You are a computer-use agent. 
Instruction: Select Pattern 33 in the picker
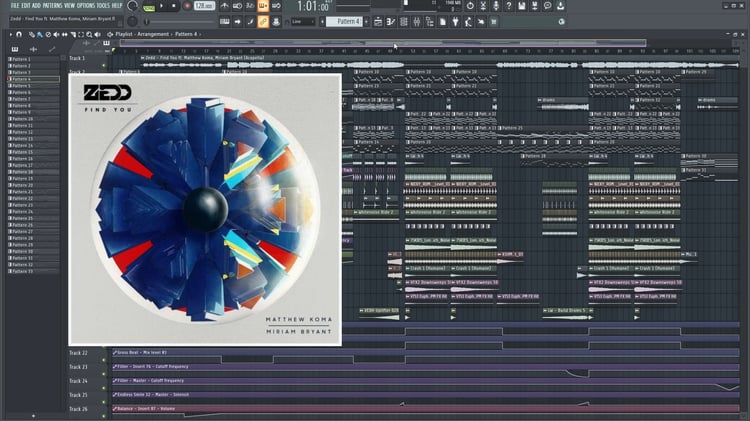[x=33, y=271]
